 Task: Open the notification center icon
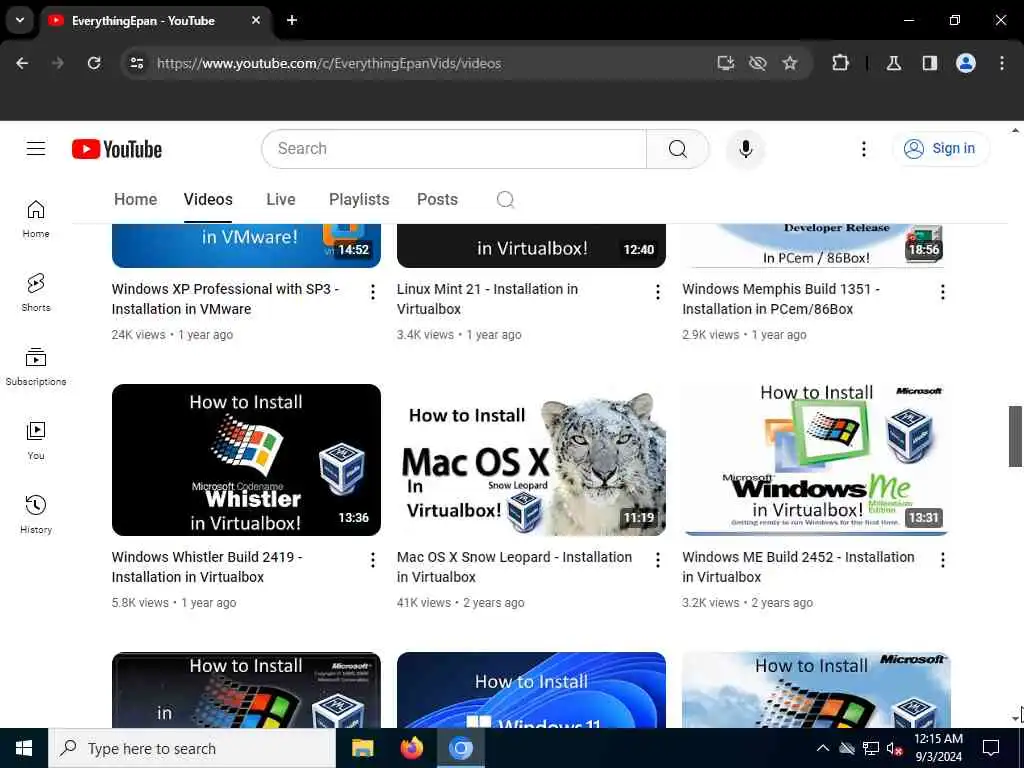[x=991, y=748]
